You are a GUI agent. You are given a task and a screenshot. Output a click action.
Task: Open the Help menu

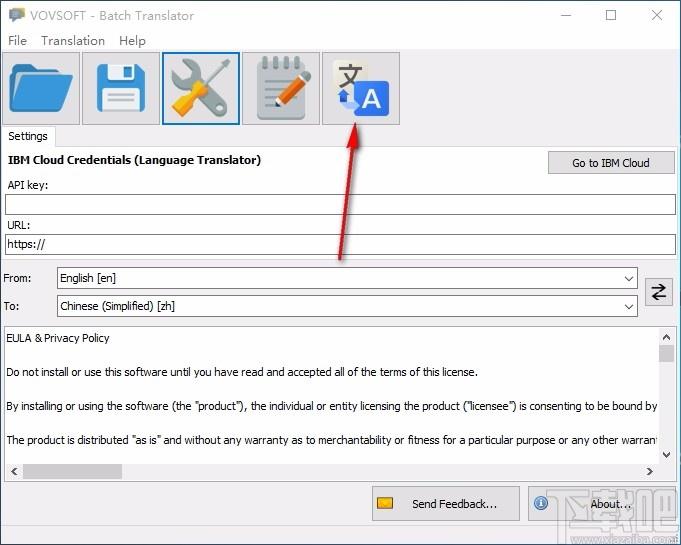coord(132,41)
